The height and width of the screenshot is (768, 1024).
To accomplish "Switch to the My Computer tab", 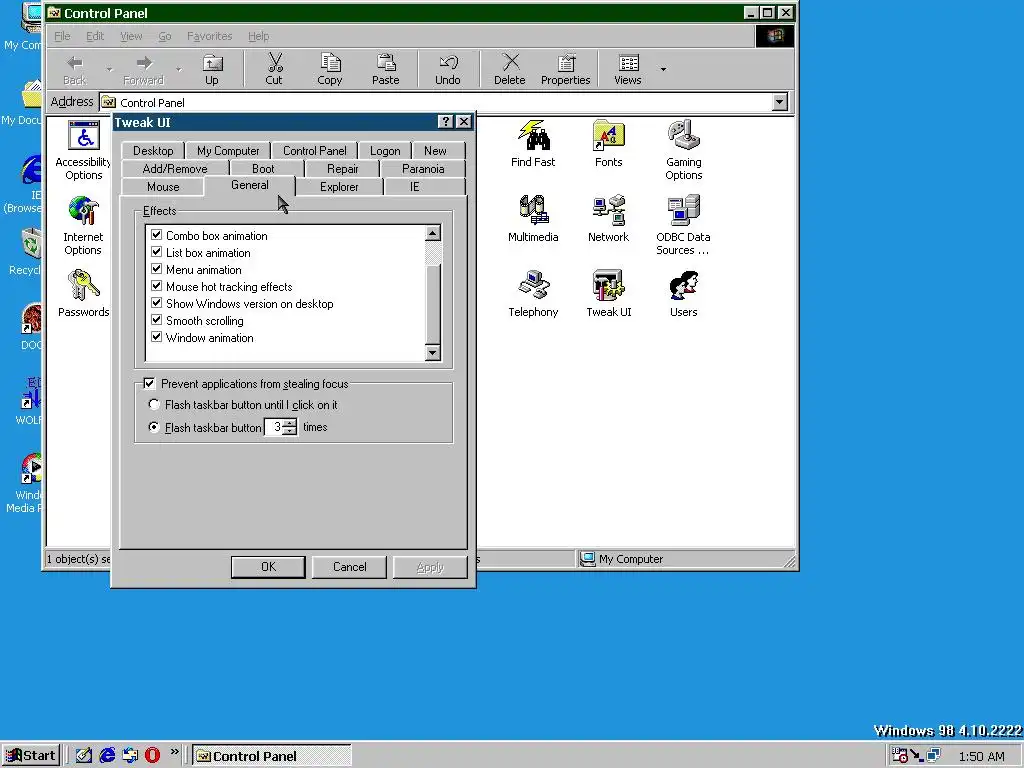I will (x=228, y=151).
